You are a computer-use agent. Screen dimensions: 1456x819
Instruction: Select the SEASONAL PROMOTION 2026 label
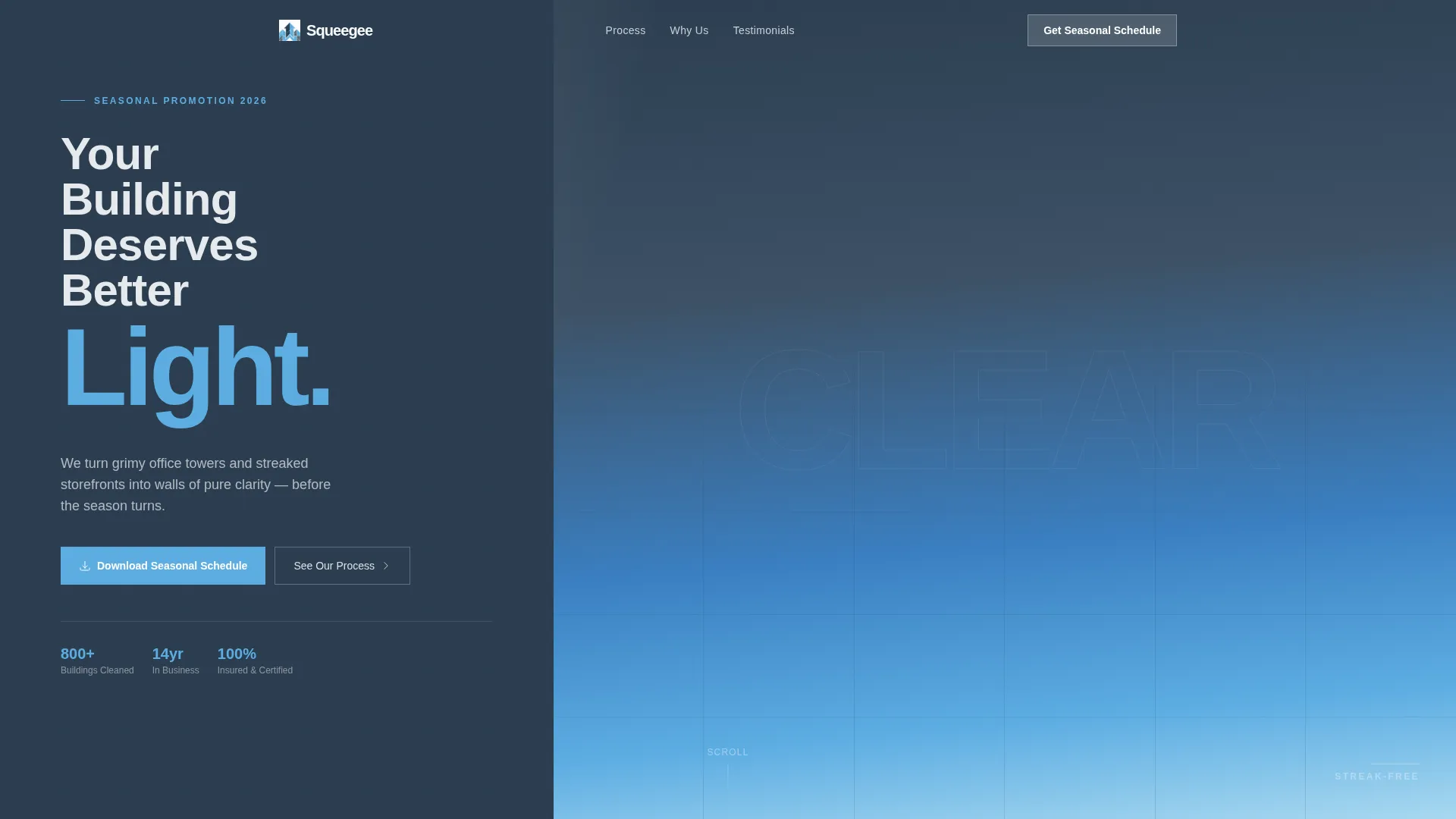(180, 101)
